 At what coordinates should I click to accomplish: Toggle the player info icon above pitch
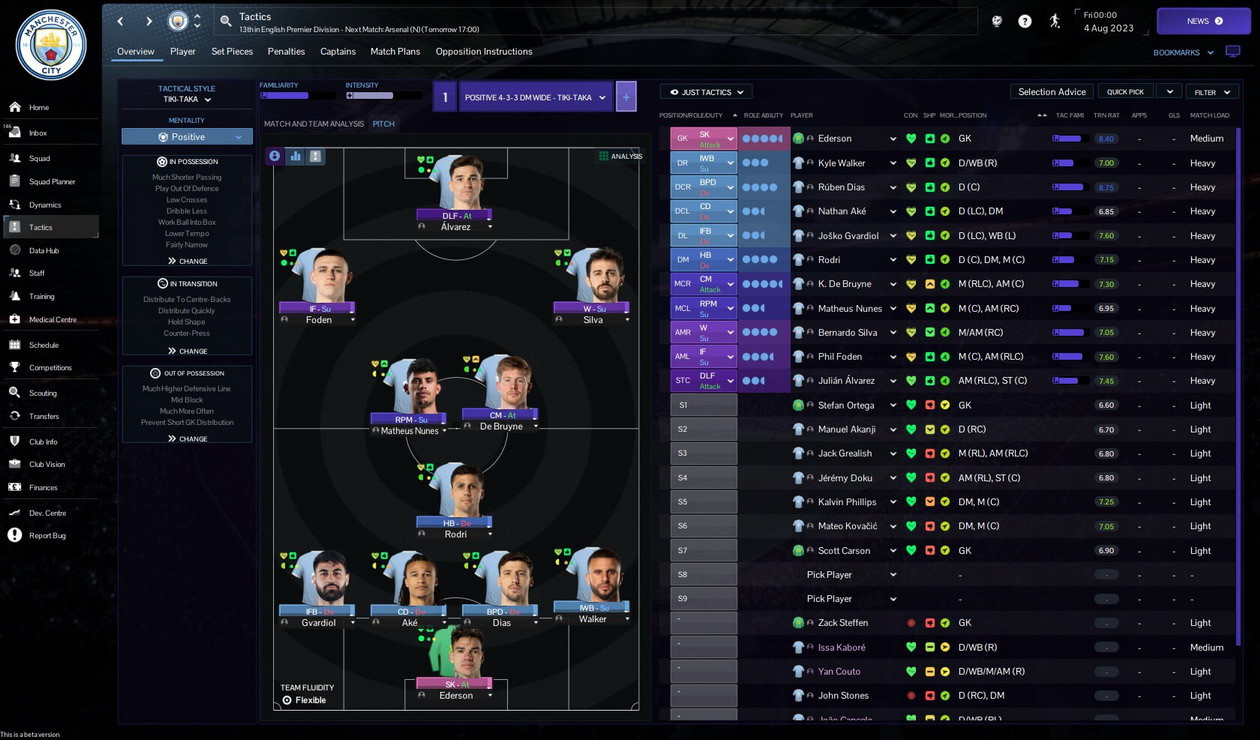[275, 156]
